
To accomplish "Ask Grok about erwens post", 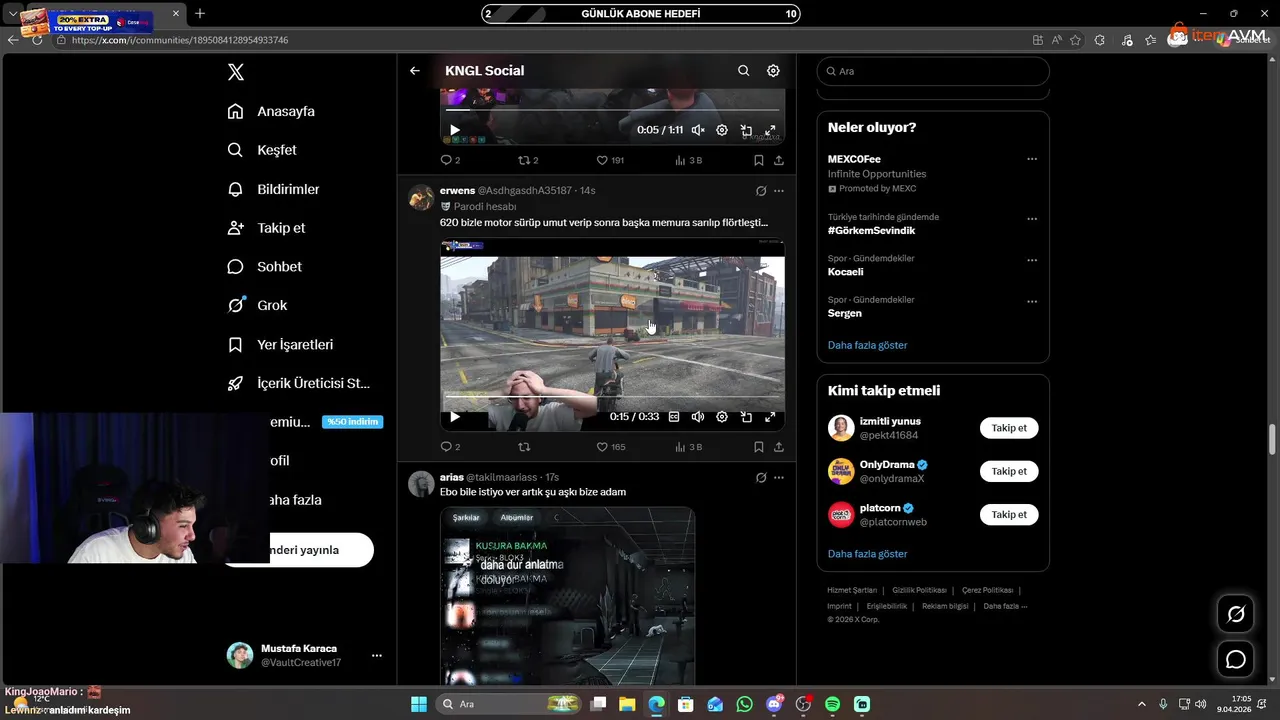I will [761, 191].
